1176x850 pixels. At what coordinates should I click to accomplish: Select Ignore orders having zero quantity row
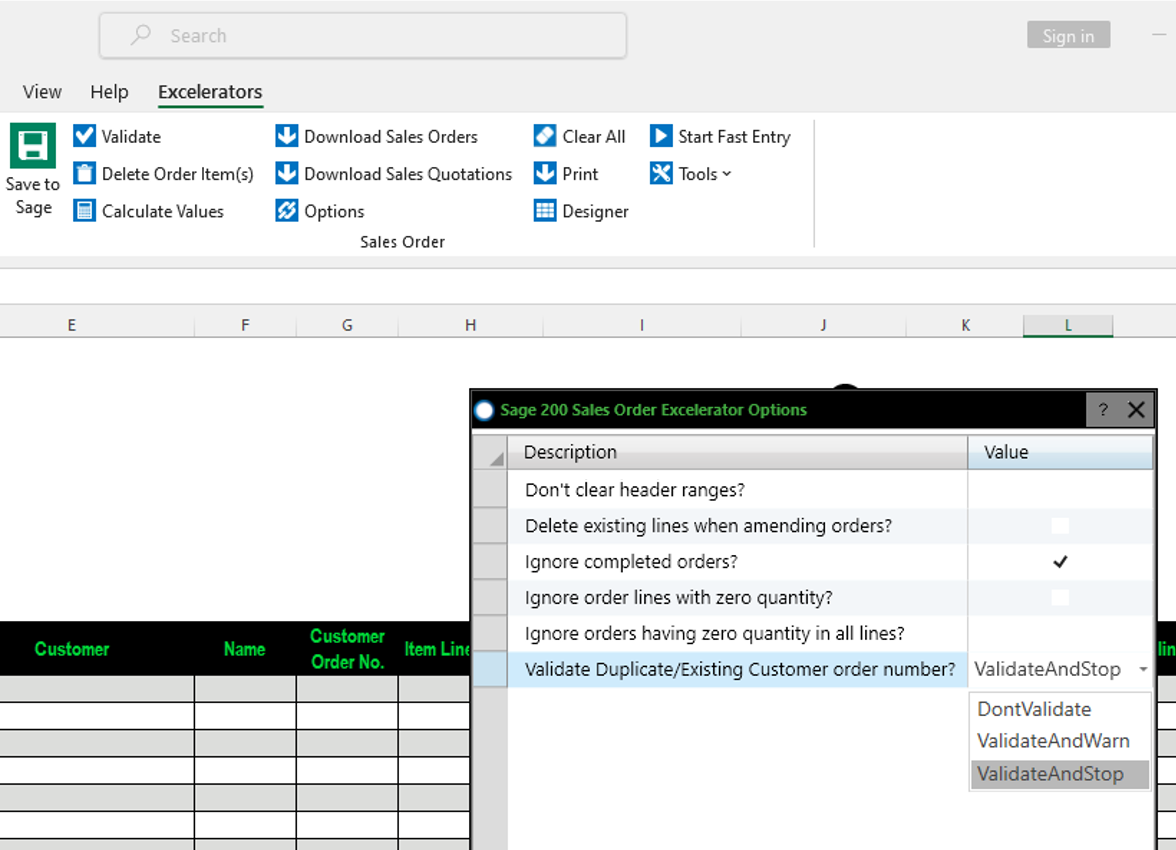pyautogui.click(x=813, y=634)
